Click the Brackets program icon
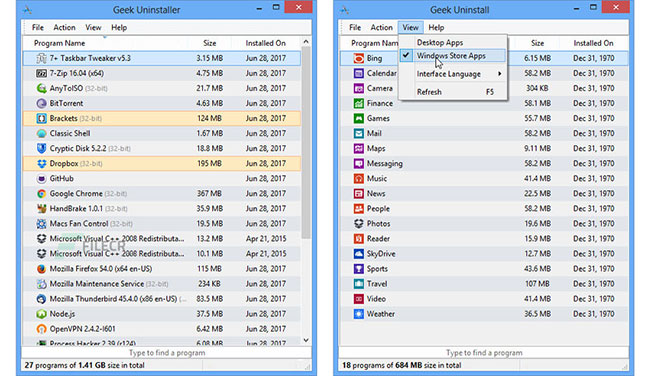 (x=41, y=119)
